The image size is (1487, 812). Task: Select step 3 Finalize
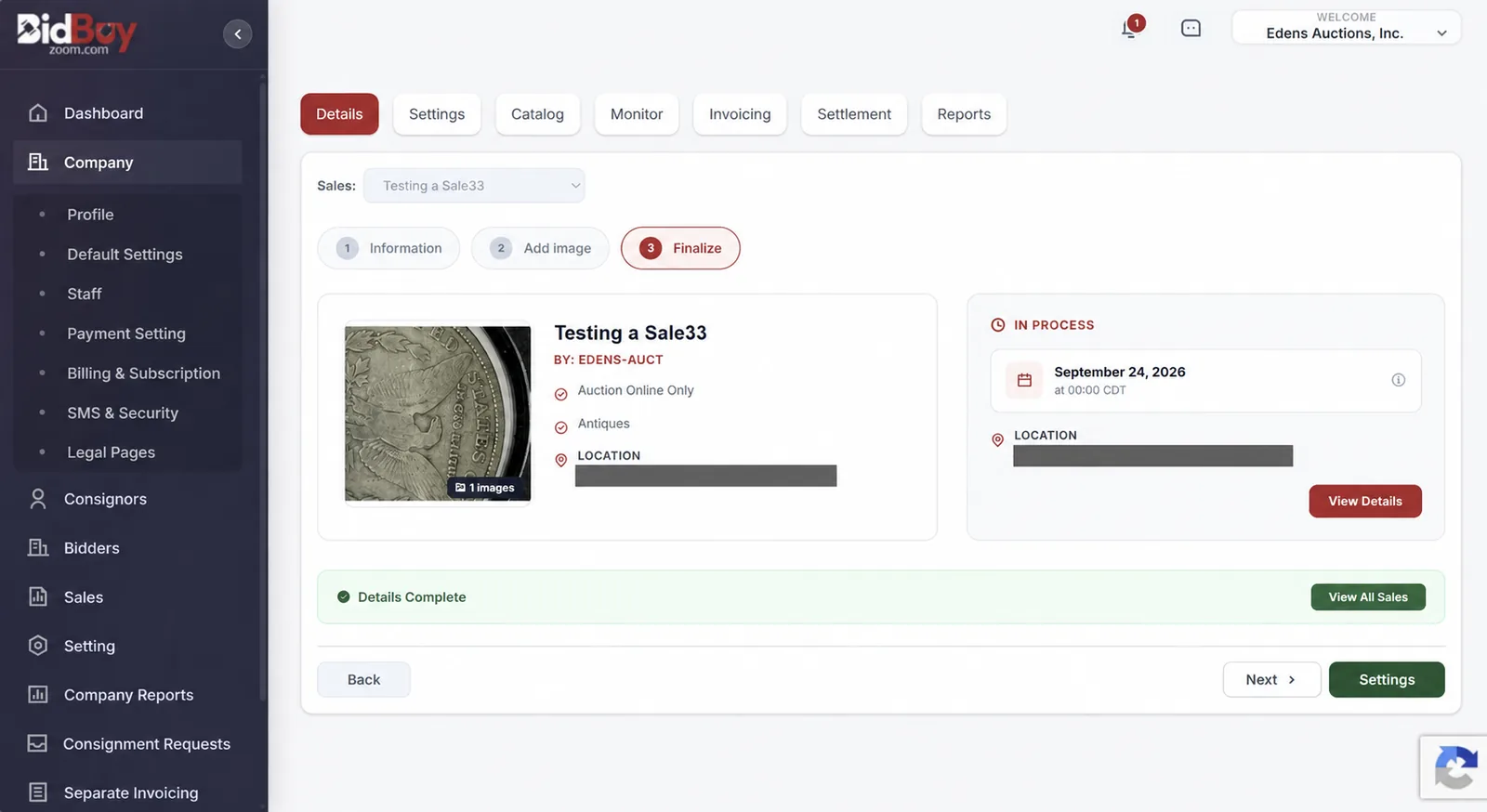click(680, 248)
